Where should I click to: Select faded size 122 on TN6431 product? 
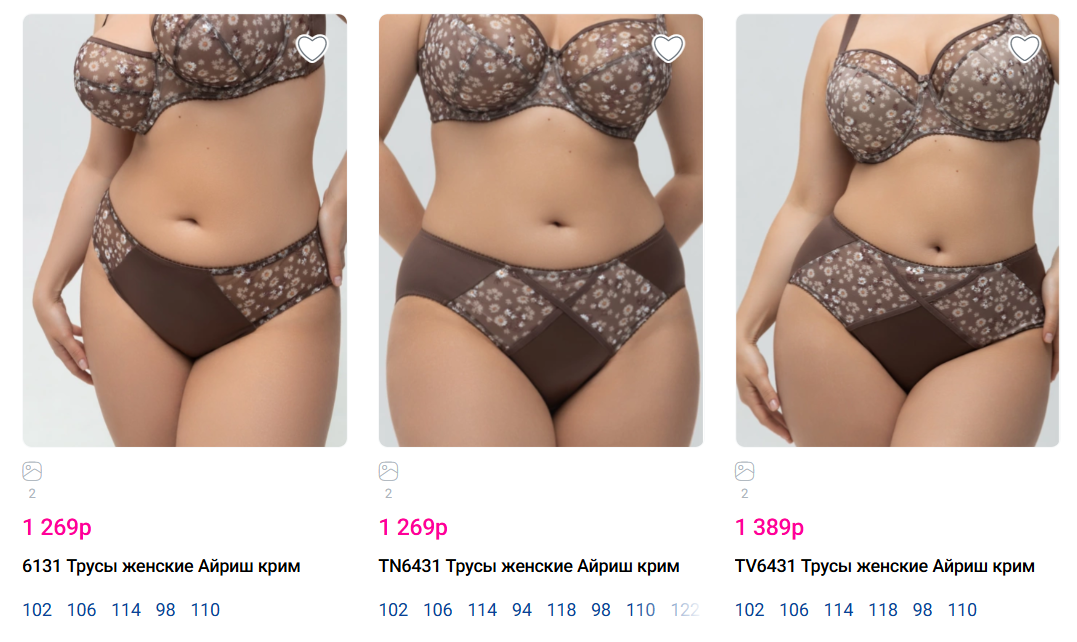(x=685, y=610)
